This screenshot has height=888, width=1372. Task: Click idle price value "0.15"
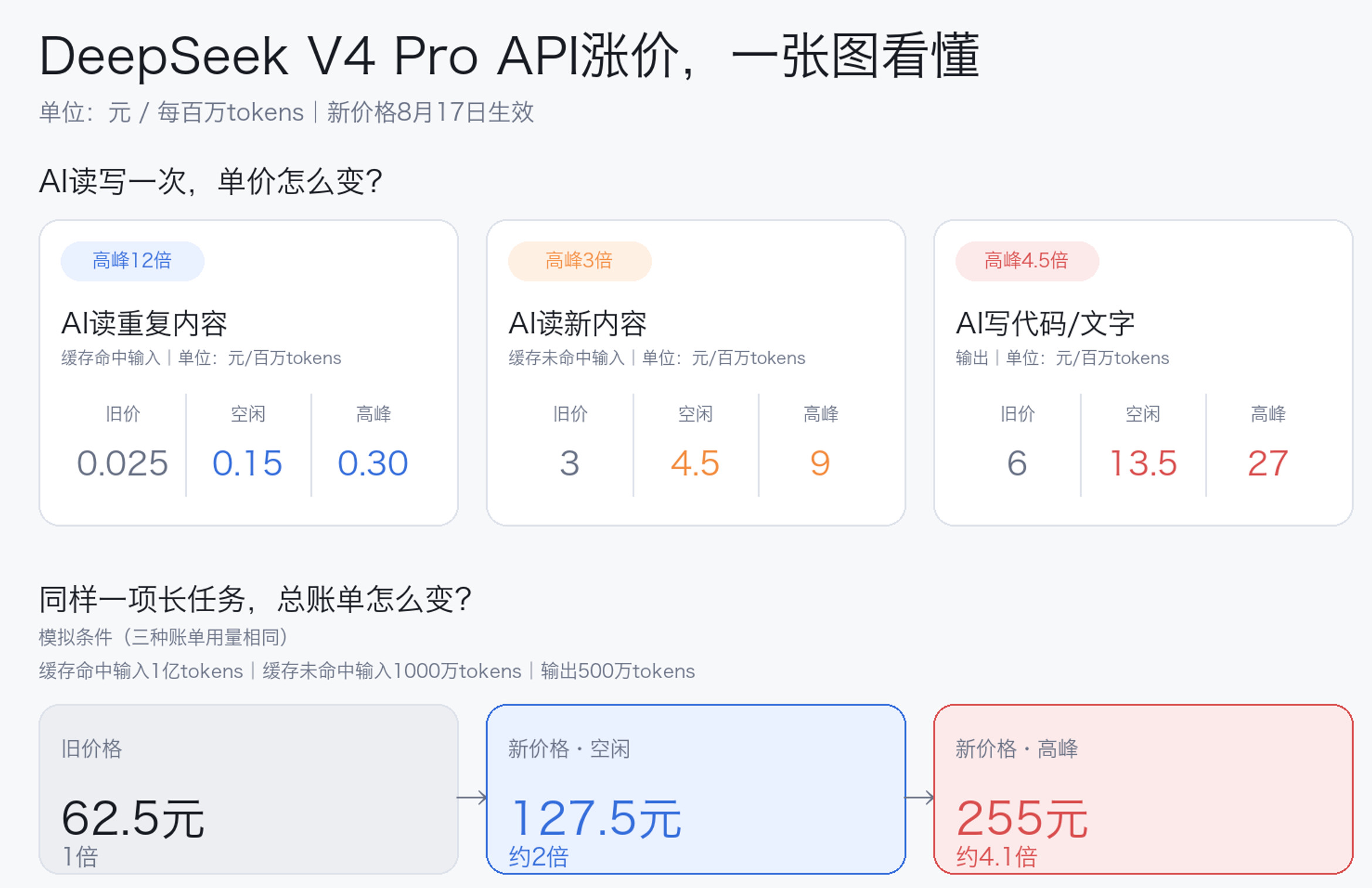(247, 463)
